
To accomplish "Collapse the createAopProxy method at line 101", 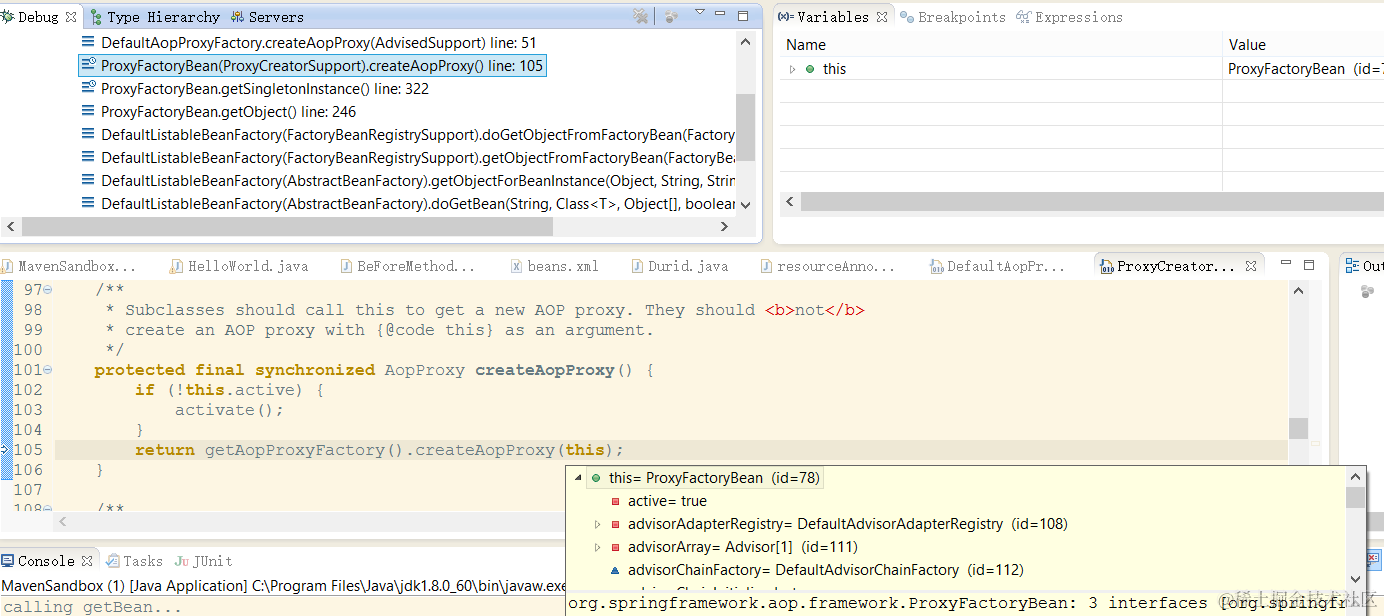I will tap(48, 370).
